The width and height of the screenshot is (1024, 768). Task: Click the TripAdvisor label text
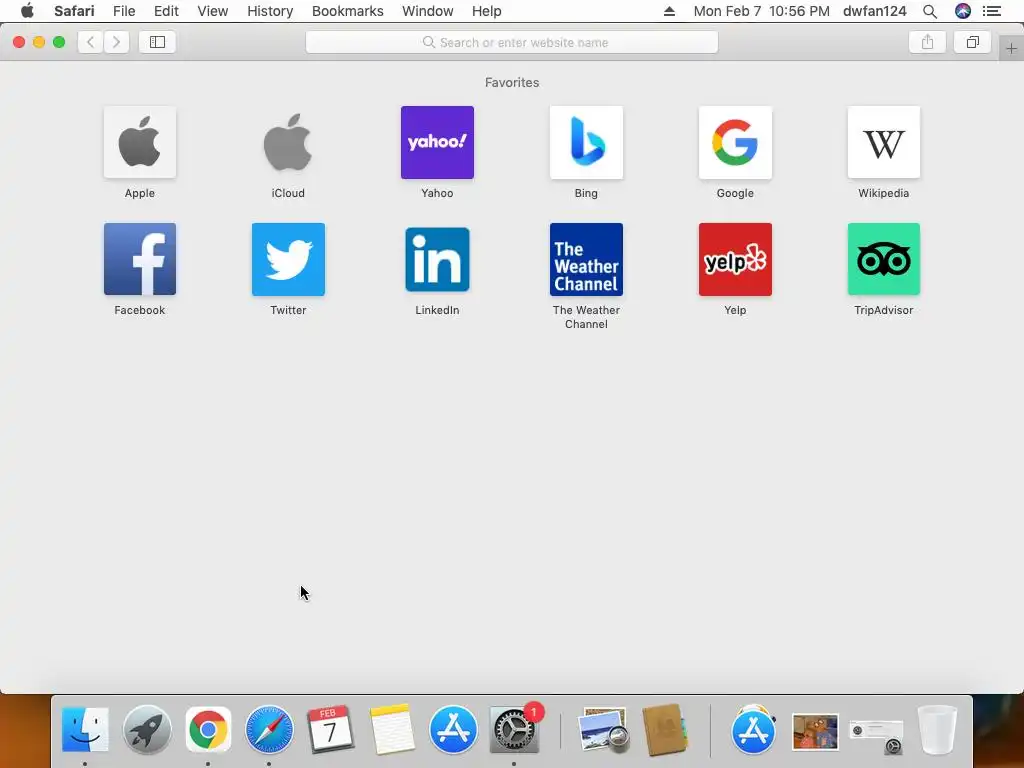coord(884,310)
